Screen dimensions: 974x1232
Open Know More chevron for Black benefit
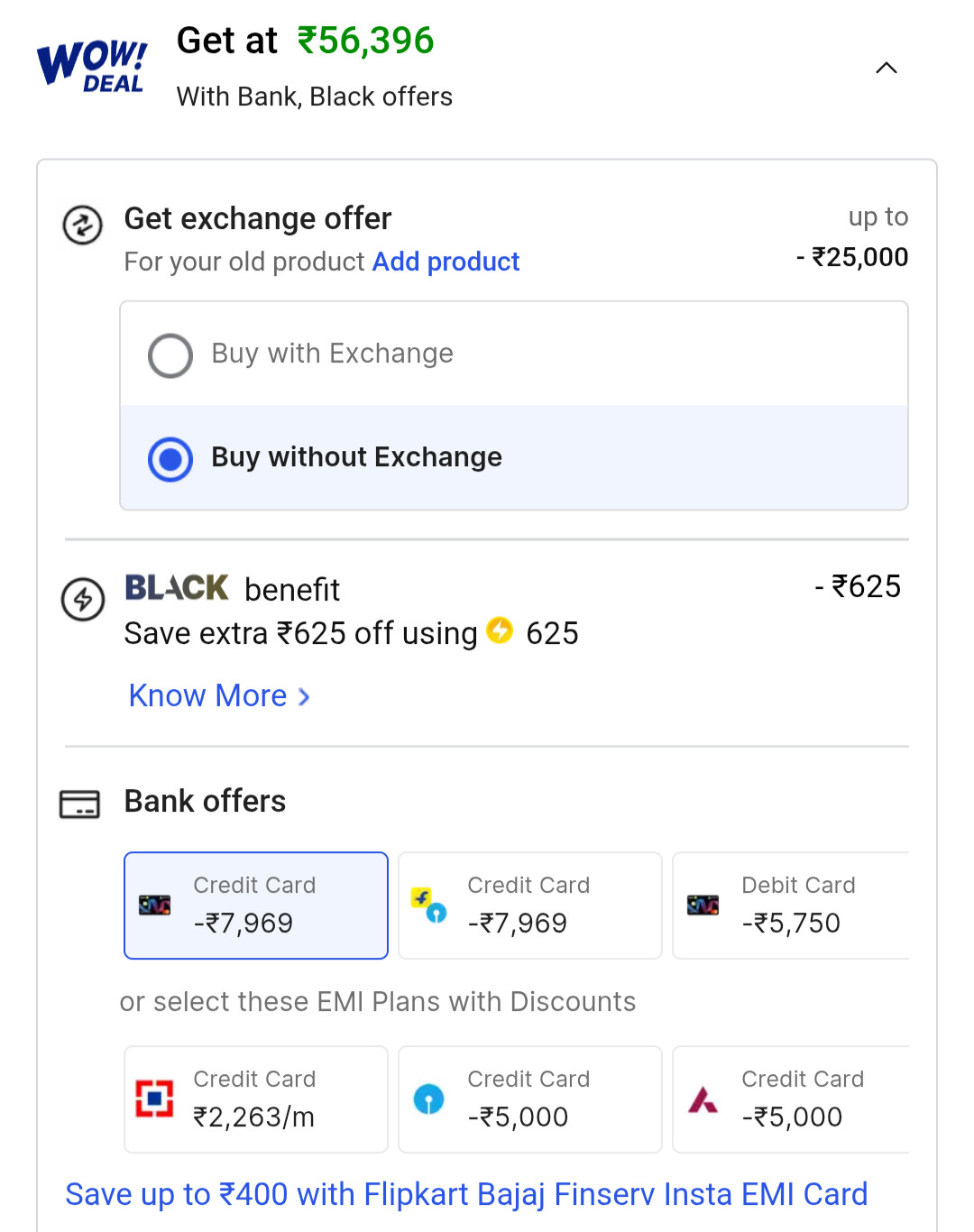tap(304, 697)
